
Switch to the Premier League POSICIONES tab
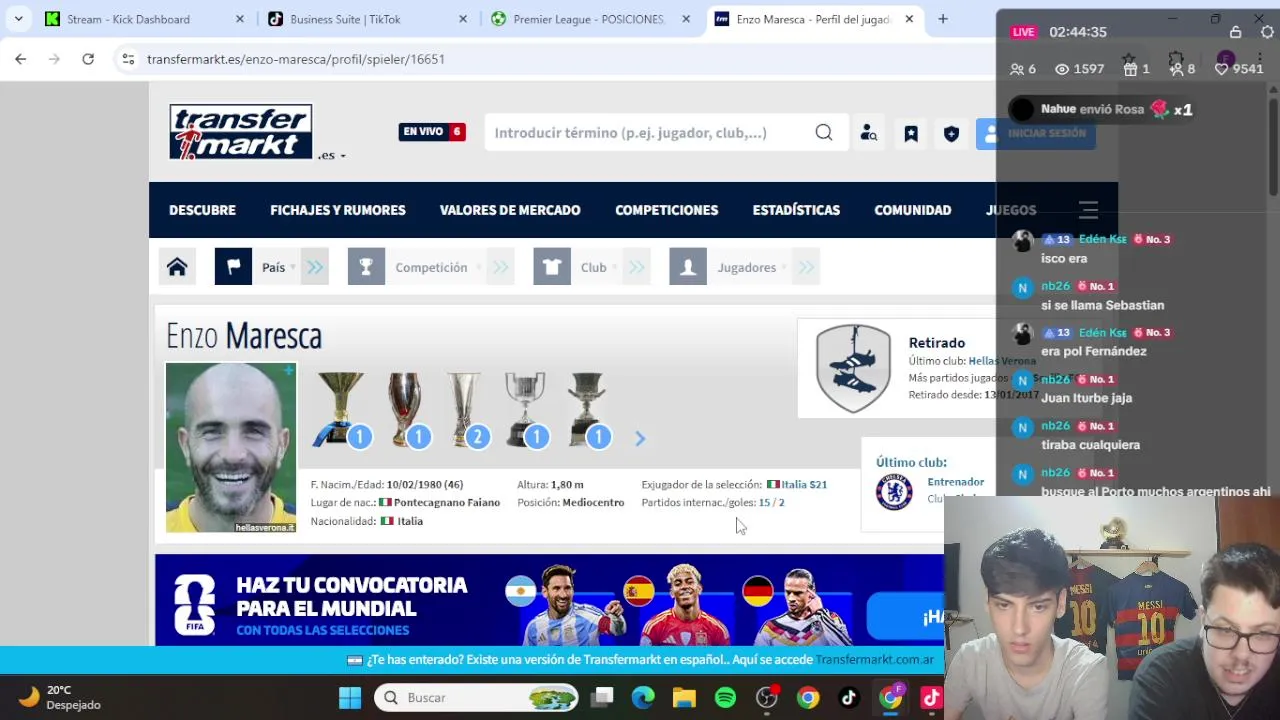coord(589,19)
